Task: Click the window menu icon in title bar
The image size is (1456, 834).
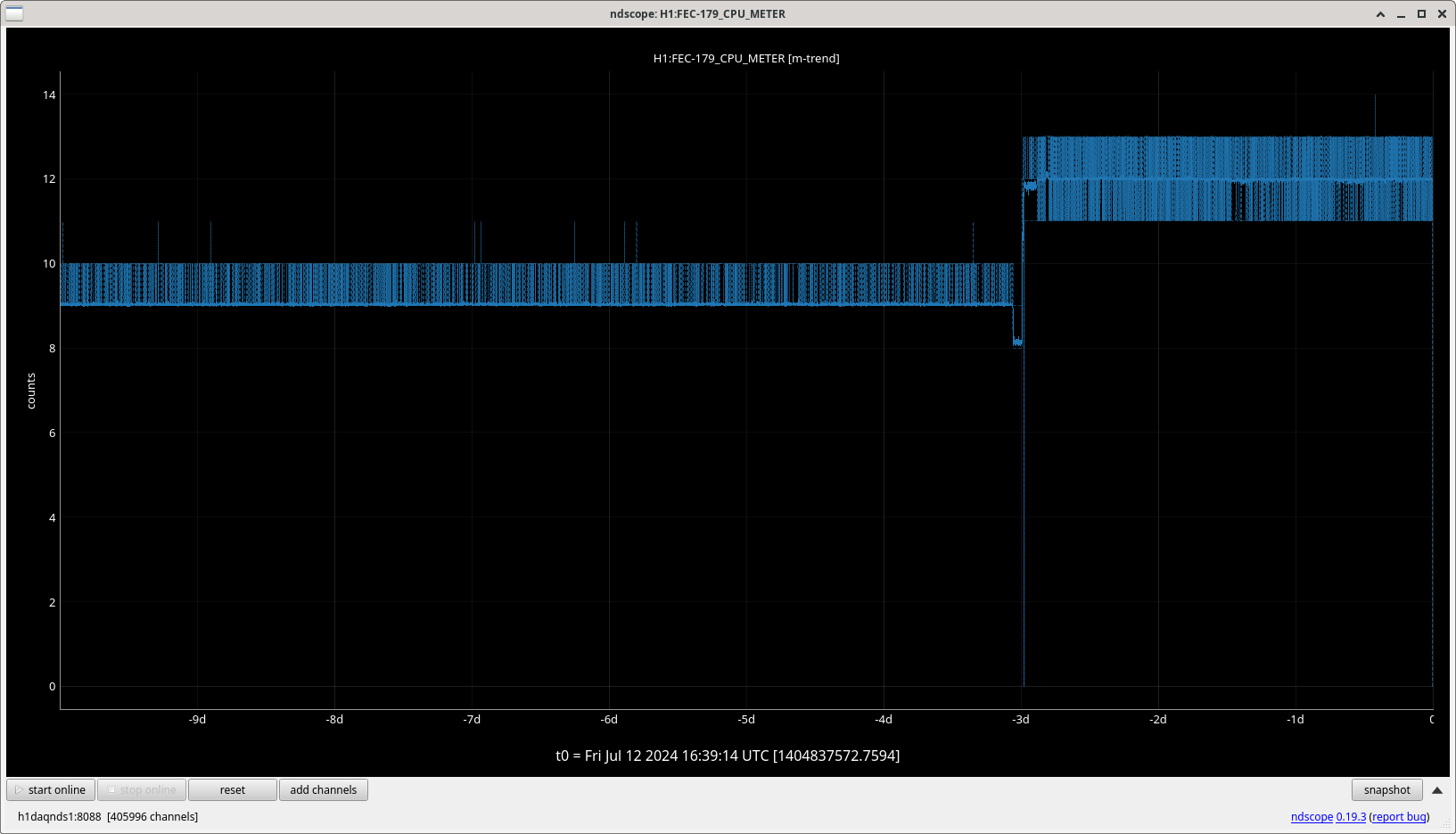Action: pyautogui.click(x=14, y=13)
